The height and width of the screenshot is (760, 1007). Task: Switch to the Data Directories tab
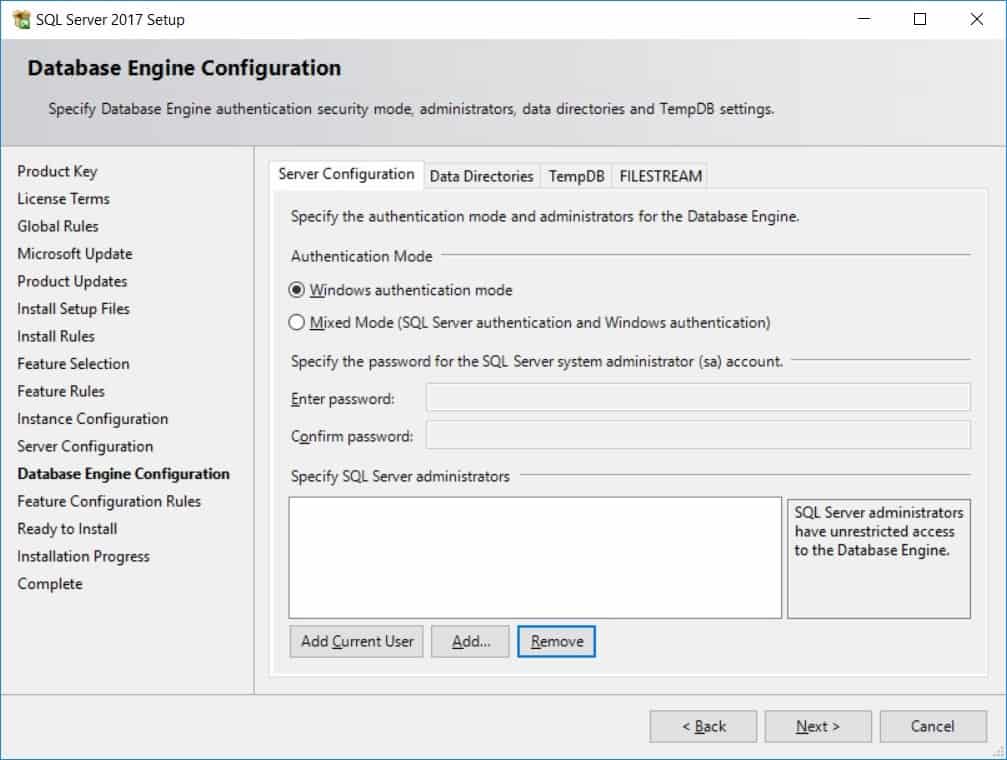[x=482, y=176]
